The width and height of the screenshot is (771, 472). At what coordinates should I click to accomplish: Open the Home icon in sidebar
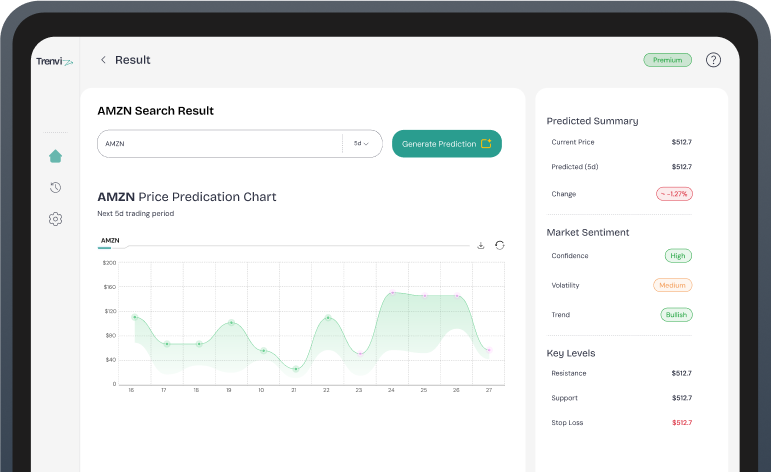pyautogui.click(x=55, y=156)
